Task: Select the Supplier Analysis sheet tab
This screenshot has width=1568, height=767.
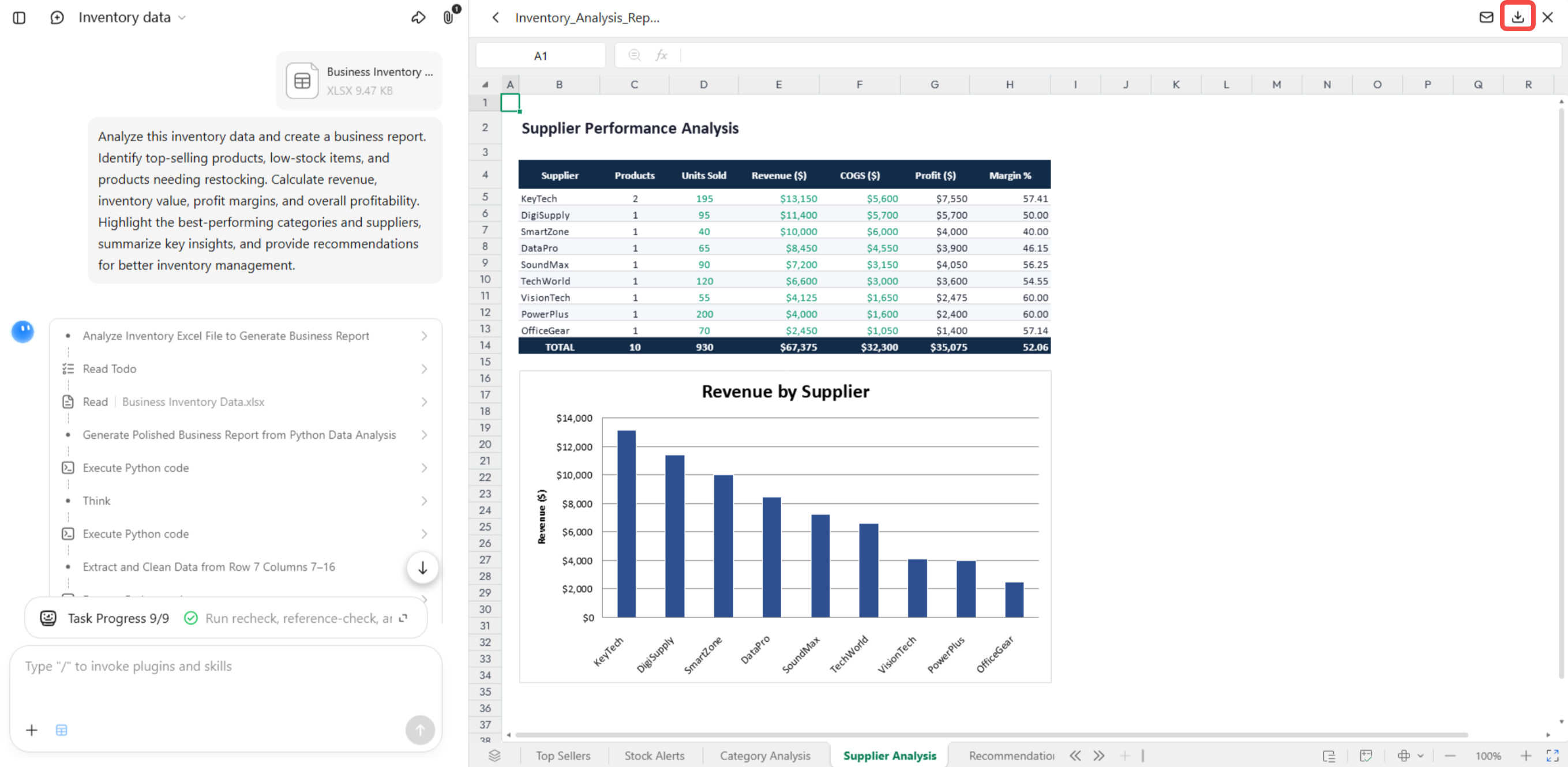Action: (890, 755)
